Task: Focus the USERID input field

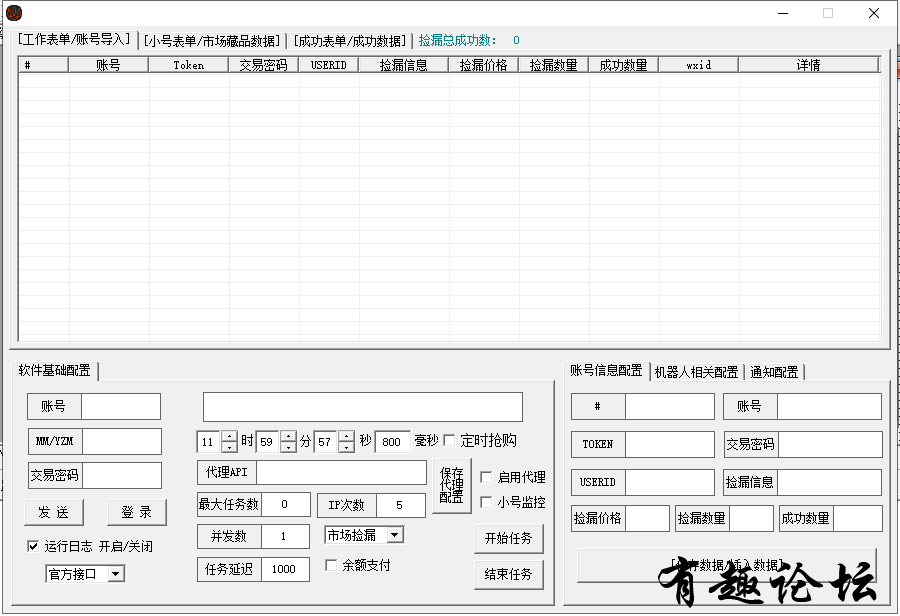Action: tap(670, 482)
